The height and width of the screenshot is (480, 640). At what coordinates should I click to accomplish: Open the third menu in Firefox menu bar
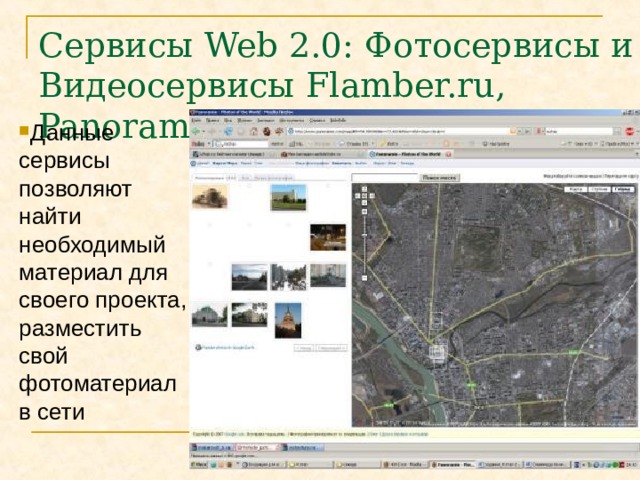coord(228,120)
